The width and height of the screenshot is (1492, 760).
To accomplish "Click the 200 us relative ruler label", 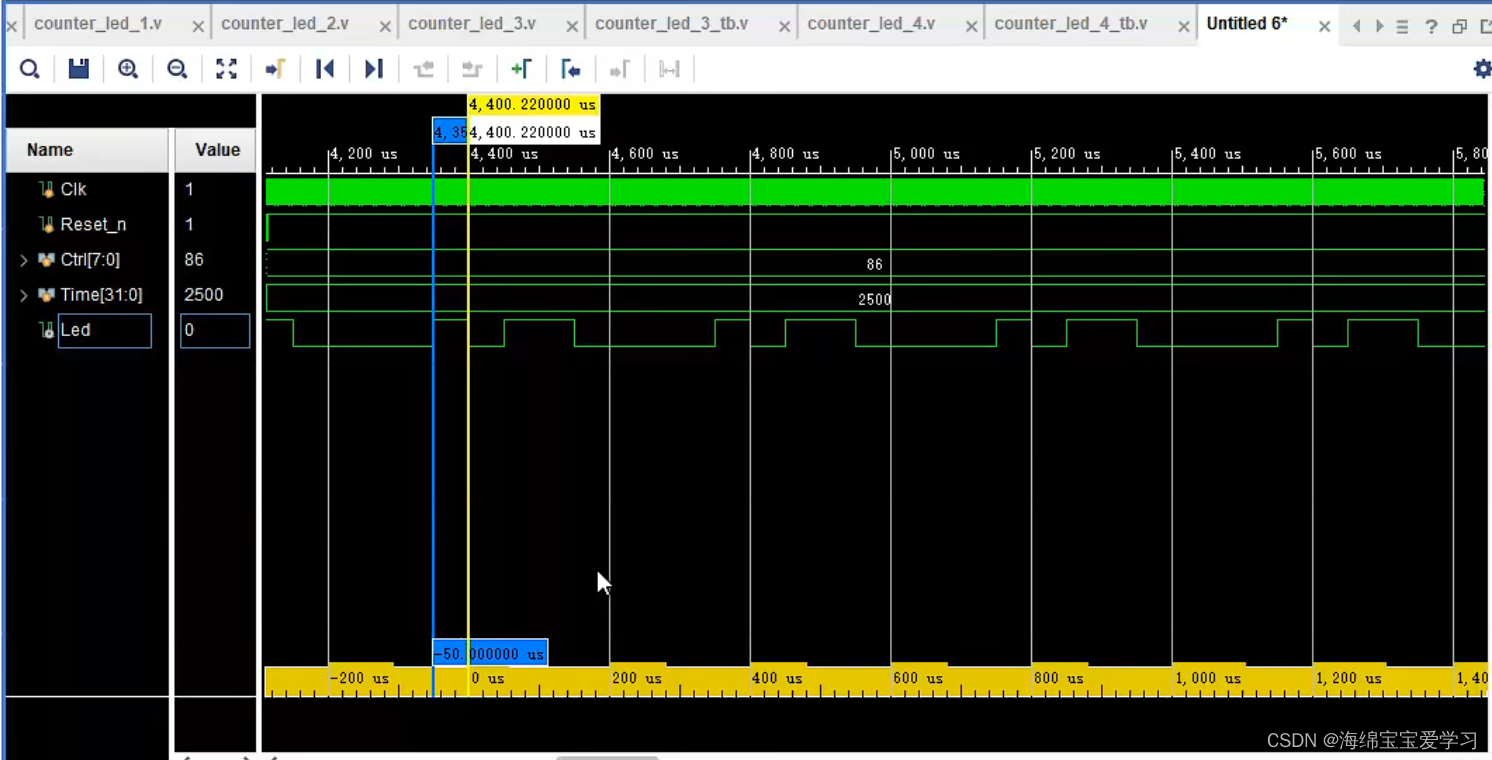I will point(637,678).
